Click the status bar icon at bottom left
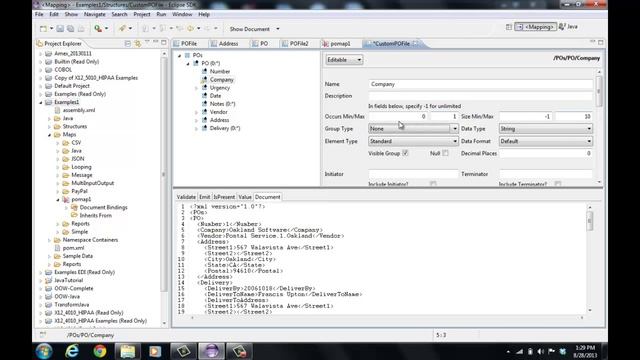Viewport: 640px width, 360px height. click(43, 335)
